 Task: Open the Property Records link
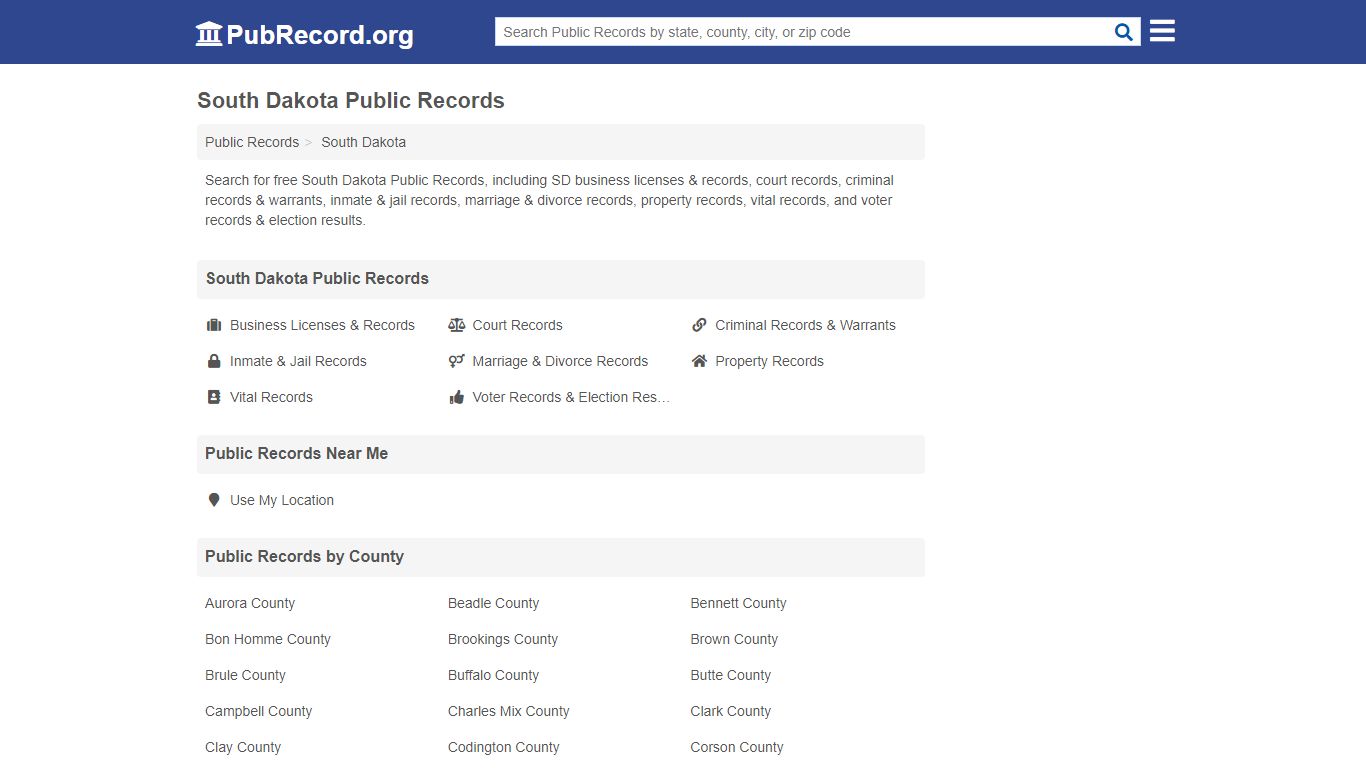[x=769, y=361]
